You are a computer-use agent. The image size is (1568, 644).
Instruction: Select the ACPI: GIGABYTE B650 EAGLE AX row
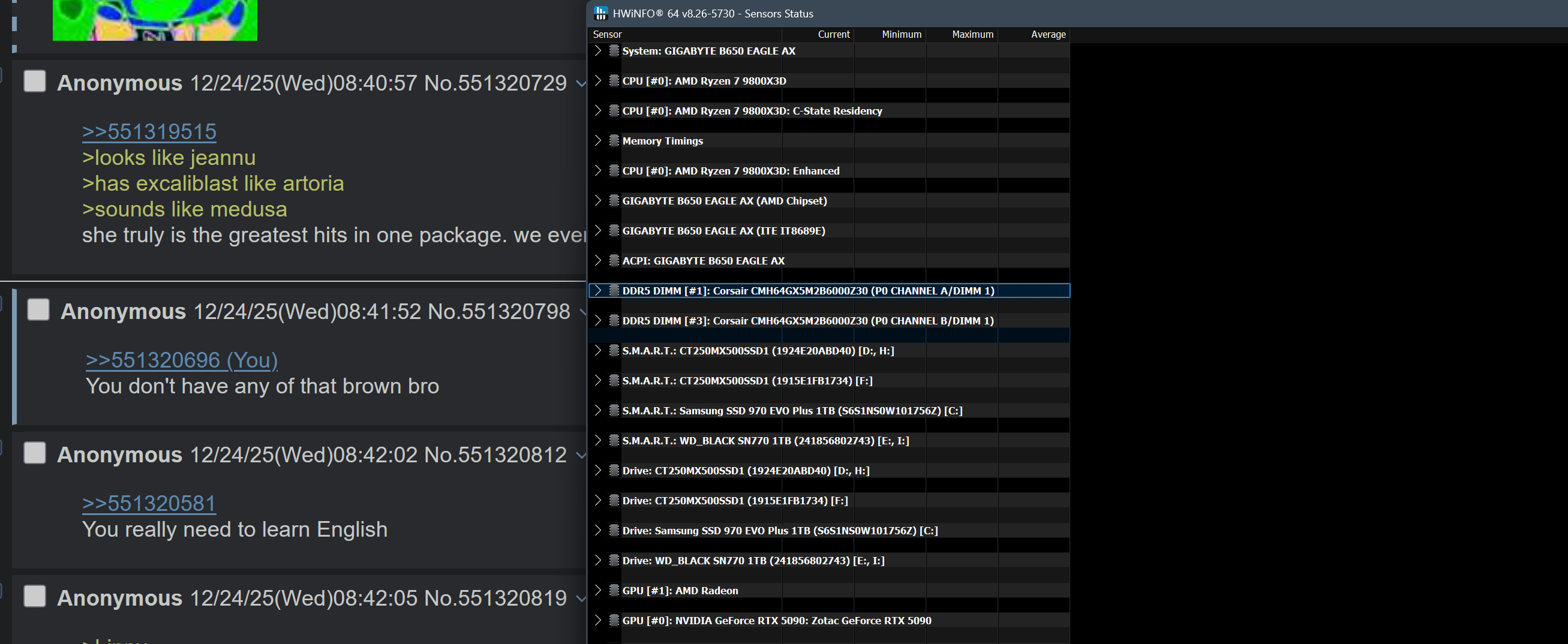point(829,260)
